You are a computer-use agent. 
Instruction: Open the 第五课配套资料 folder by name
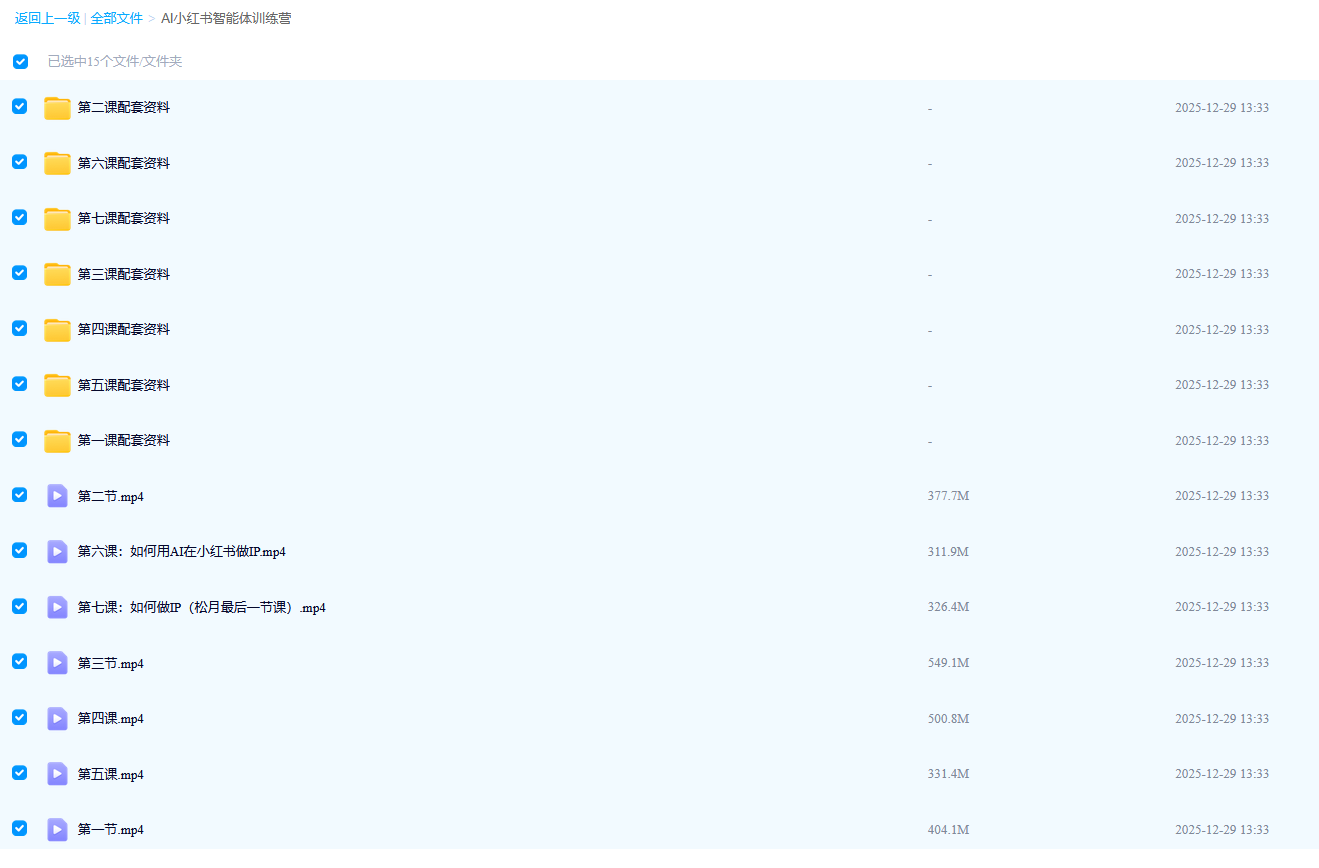coord(124,385)
